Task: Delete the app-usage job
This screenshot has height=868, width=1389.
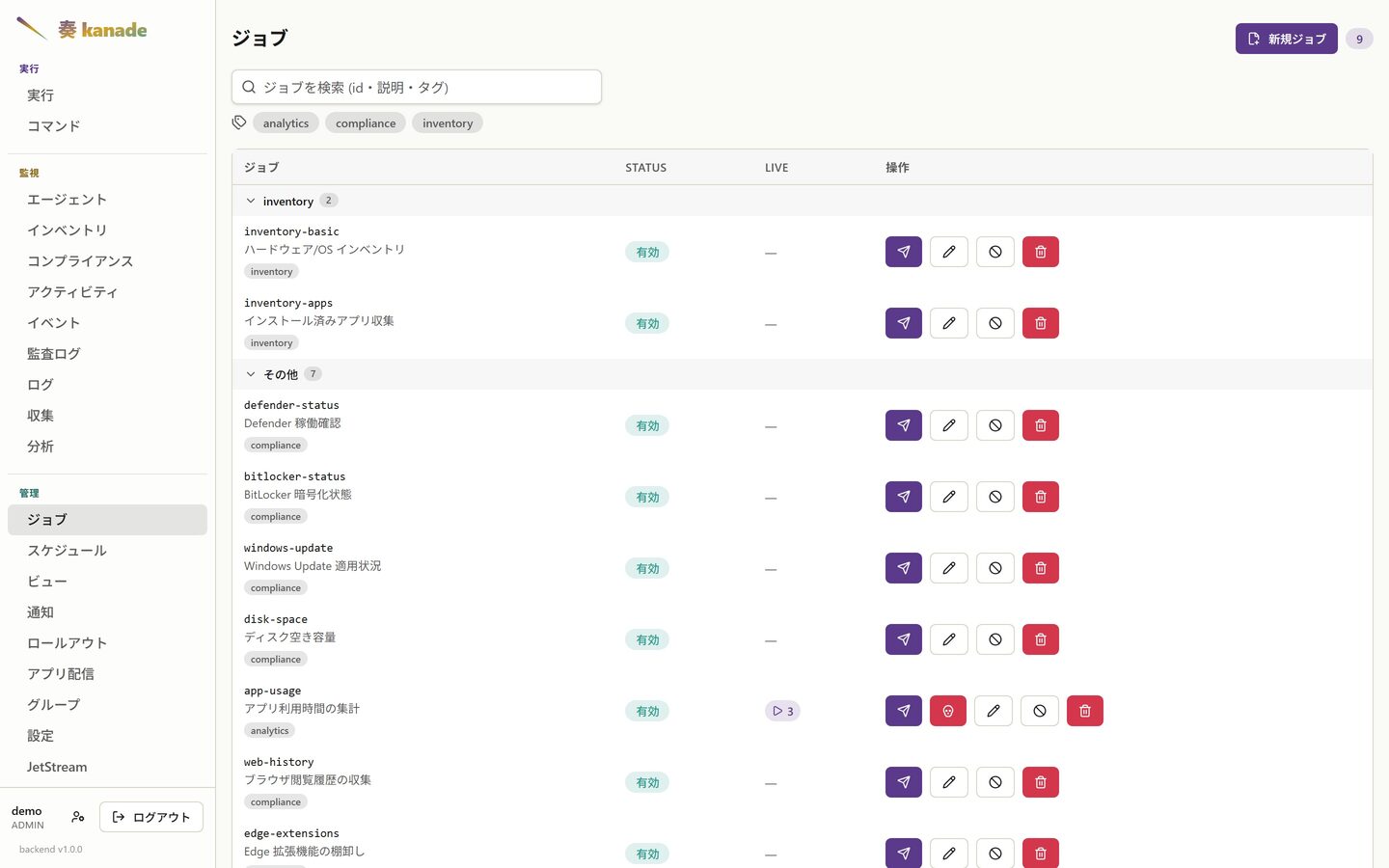Action: tap(1085, 711)
